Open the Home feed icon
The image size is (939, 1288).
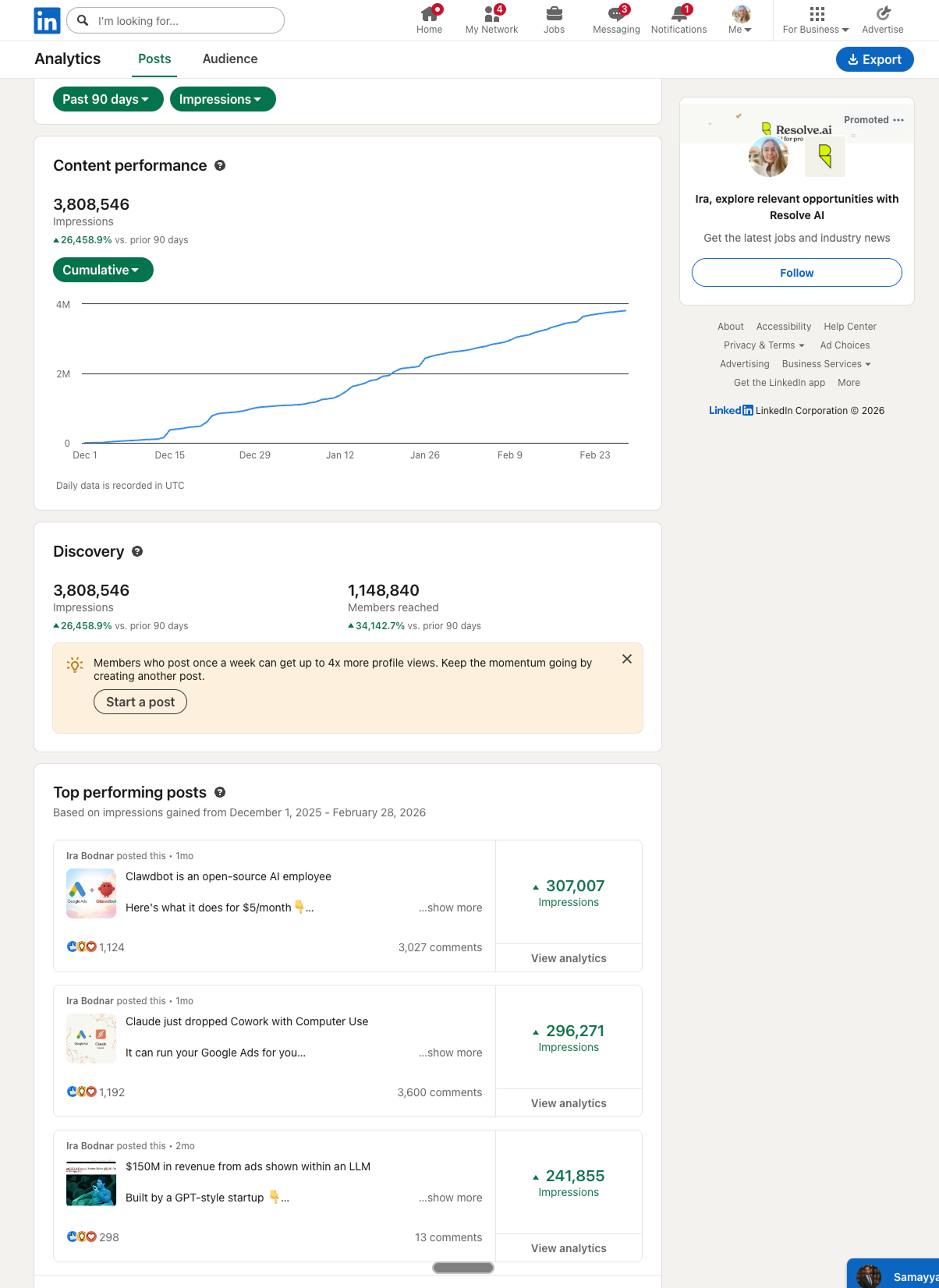[x=429, y=14]
